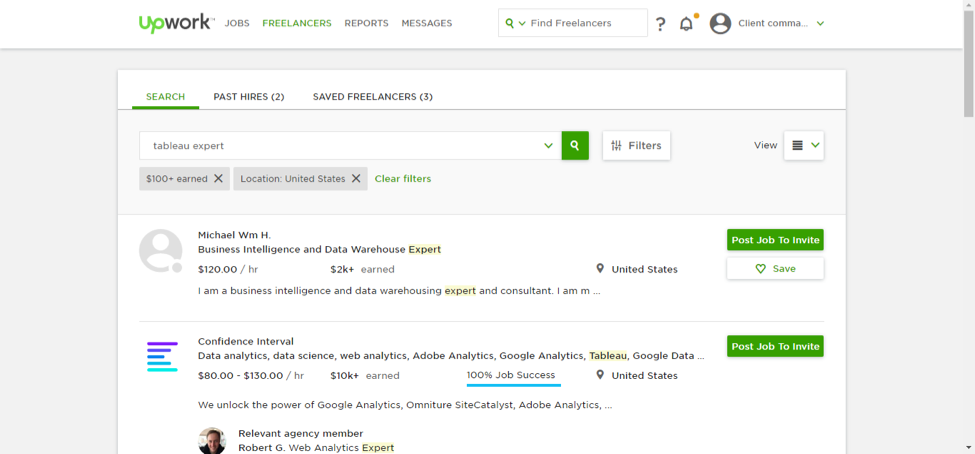Open Michael Wm H. profile name link
This screenshot has width=975, height=454.
(x=234, y=234)
